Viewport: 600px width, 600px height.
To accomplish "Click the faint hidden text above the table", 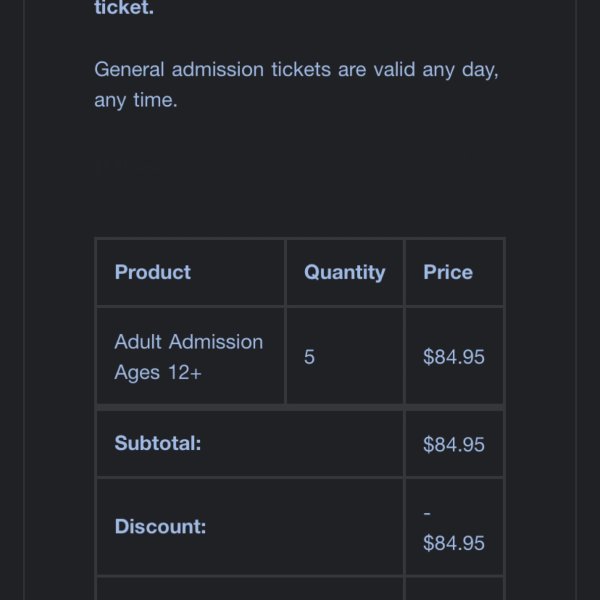I will coord(128,167).
